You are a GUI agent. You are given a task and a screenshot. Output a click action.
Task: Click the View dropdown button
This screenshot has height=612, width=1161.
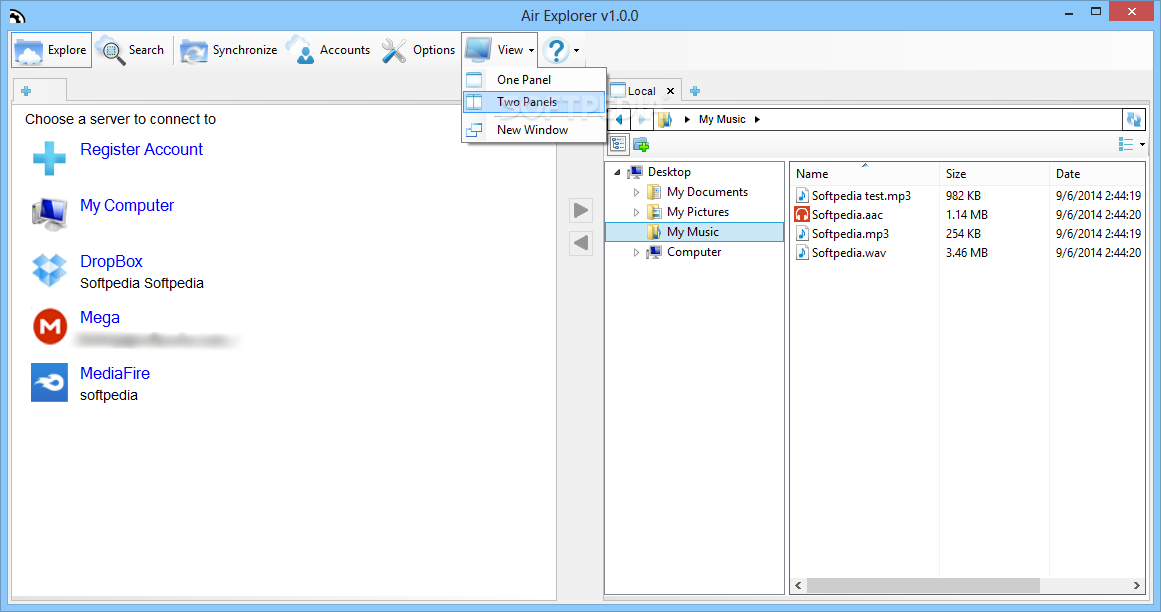tap(500, 50)
